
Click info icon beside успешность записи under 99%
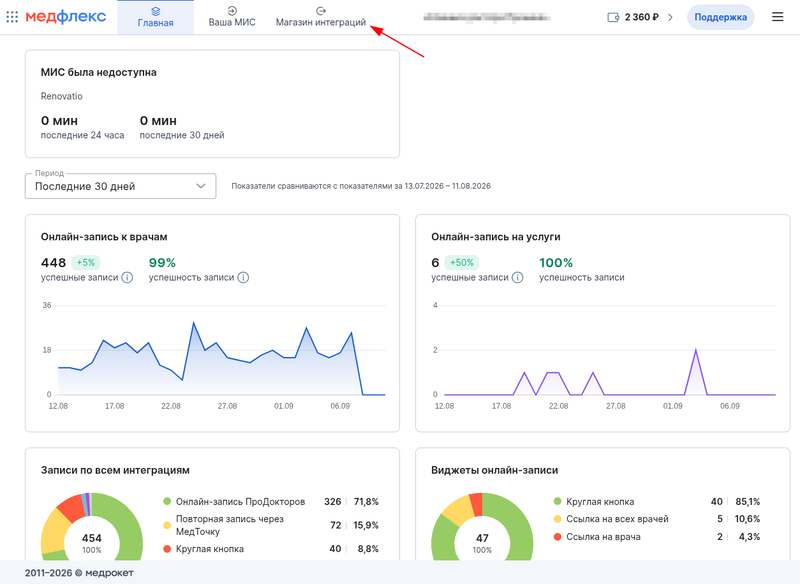[243, 277]
